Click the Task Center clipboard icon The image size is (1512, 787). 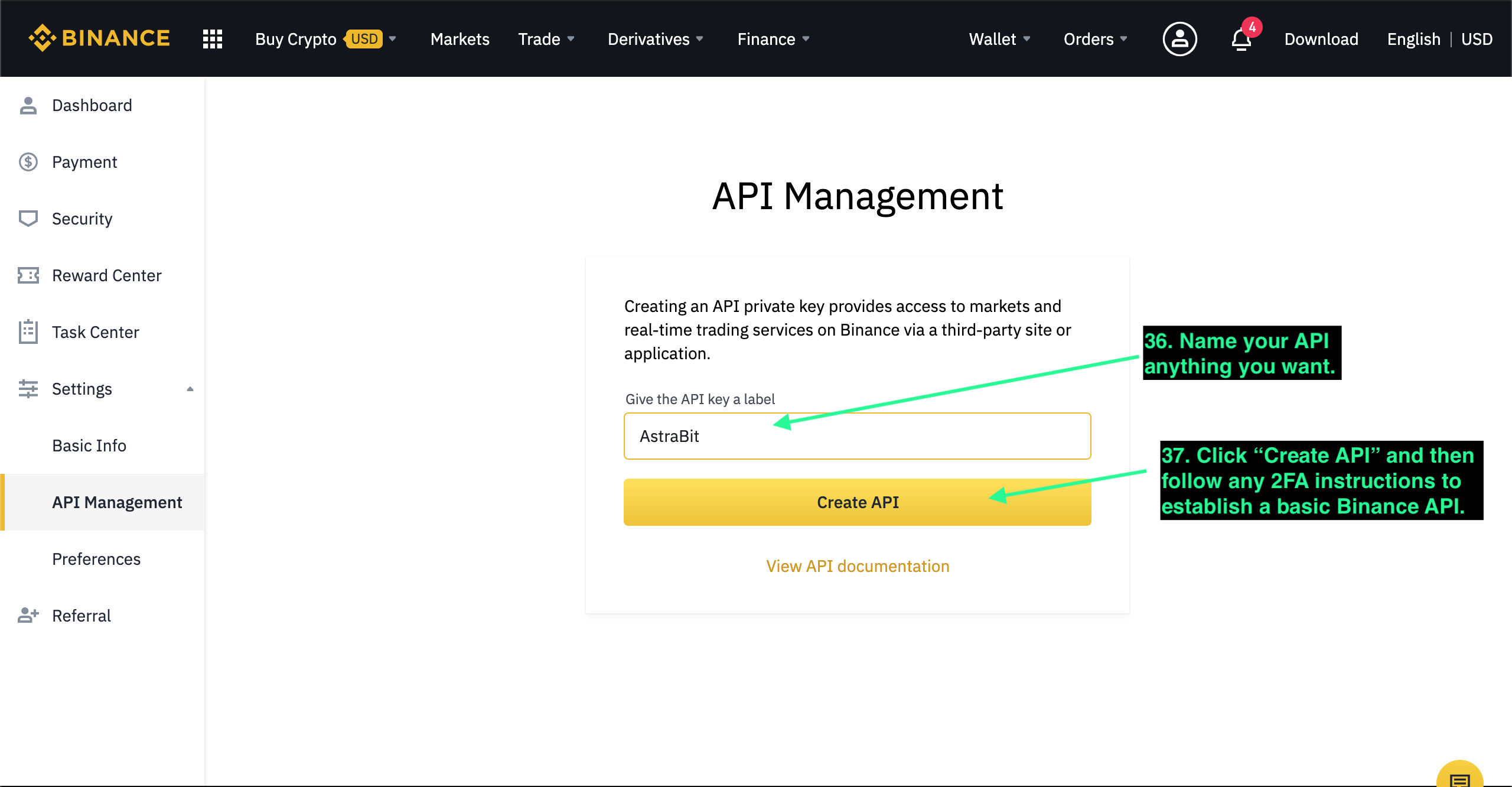[28, 332]
